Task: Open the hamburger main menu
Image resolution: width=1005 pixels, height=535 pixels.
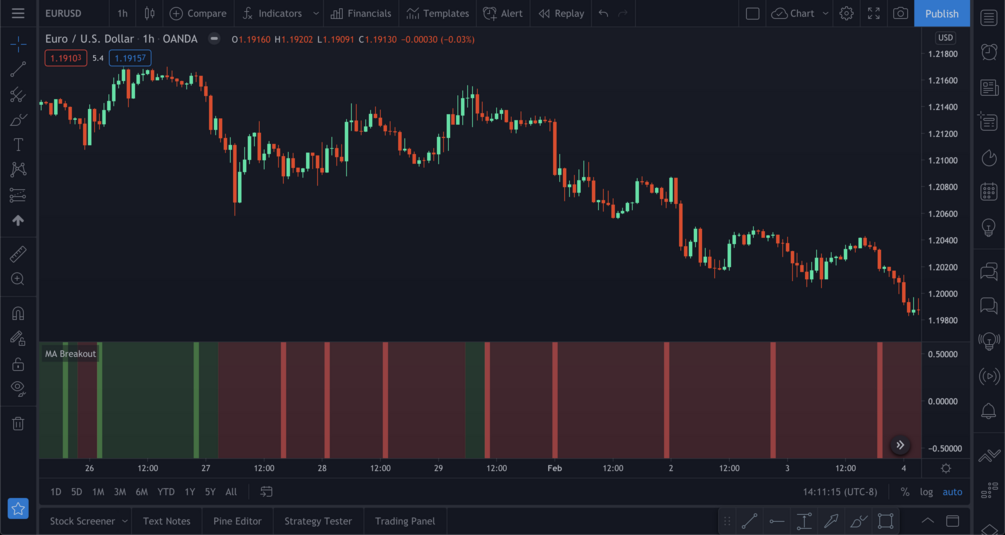Action: [x=18, y=13]
